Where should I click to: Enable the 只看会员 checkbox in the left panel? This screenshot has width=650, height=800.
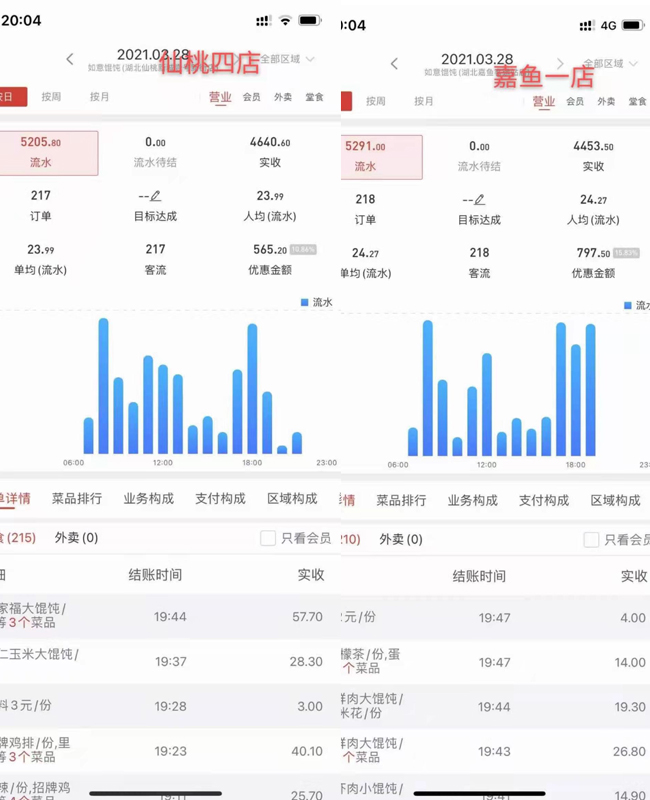(268, 538)
